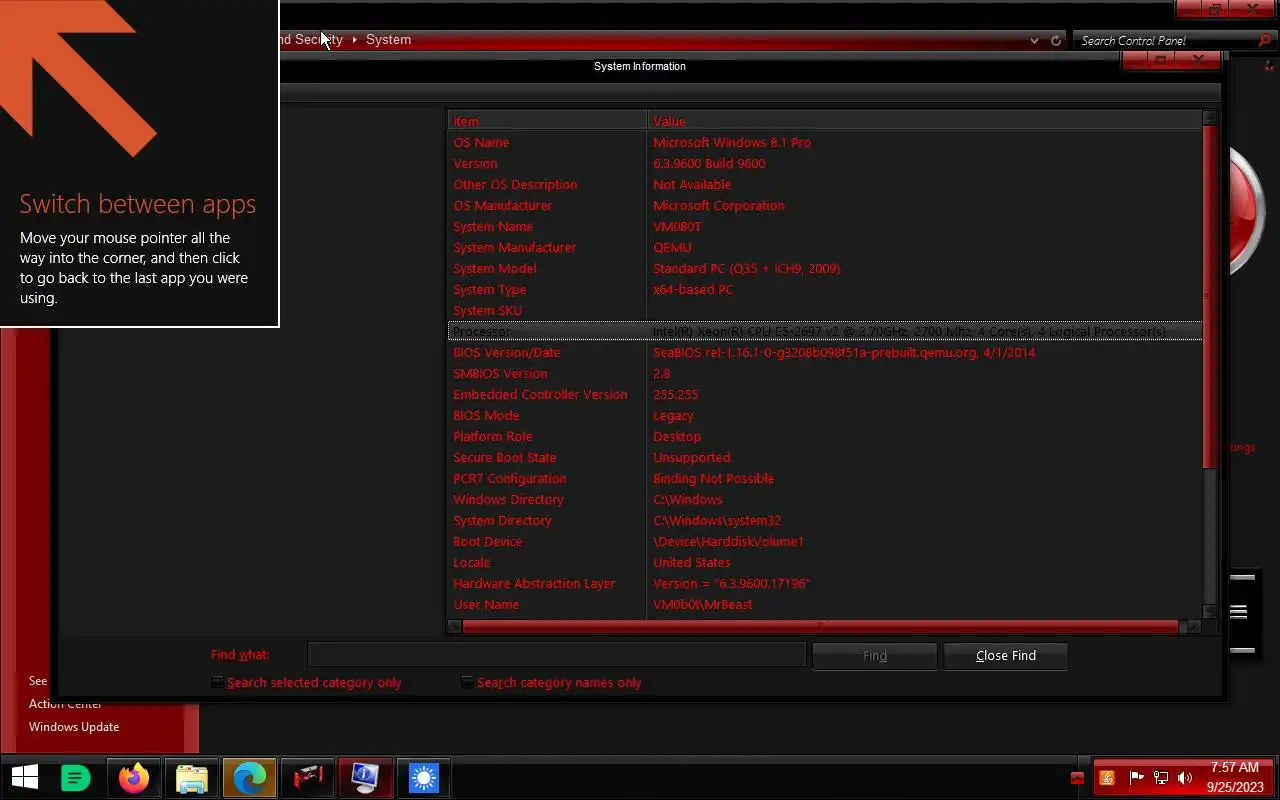Select the BIOS Version/Date row

click(x=825, y=352)
